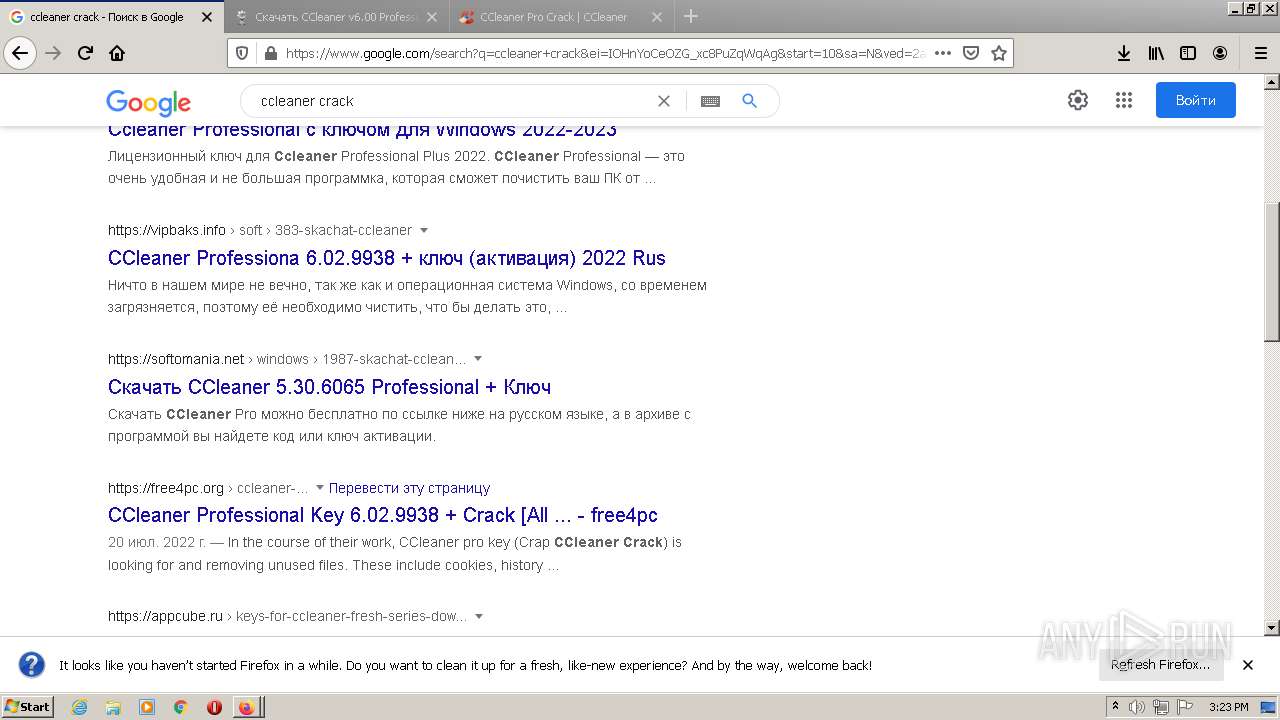Open Chrome from the taskbar
The height and width of the screenshot is (720, 1280).
click(x=180, y=707)
